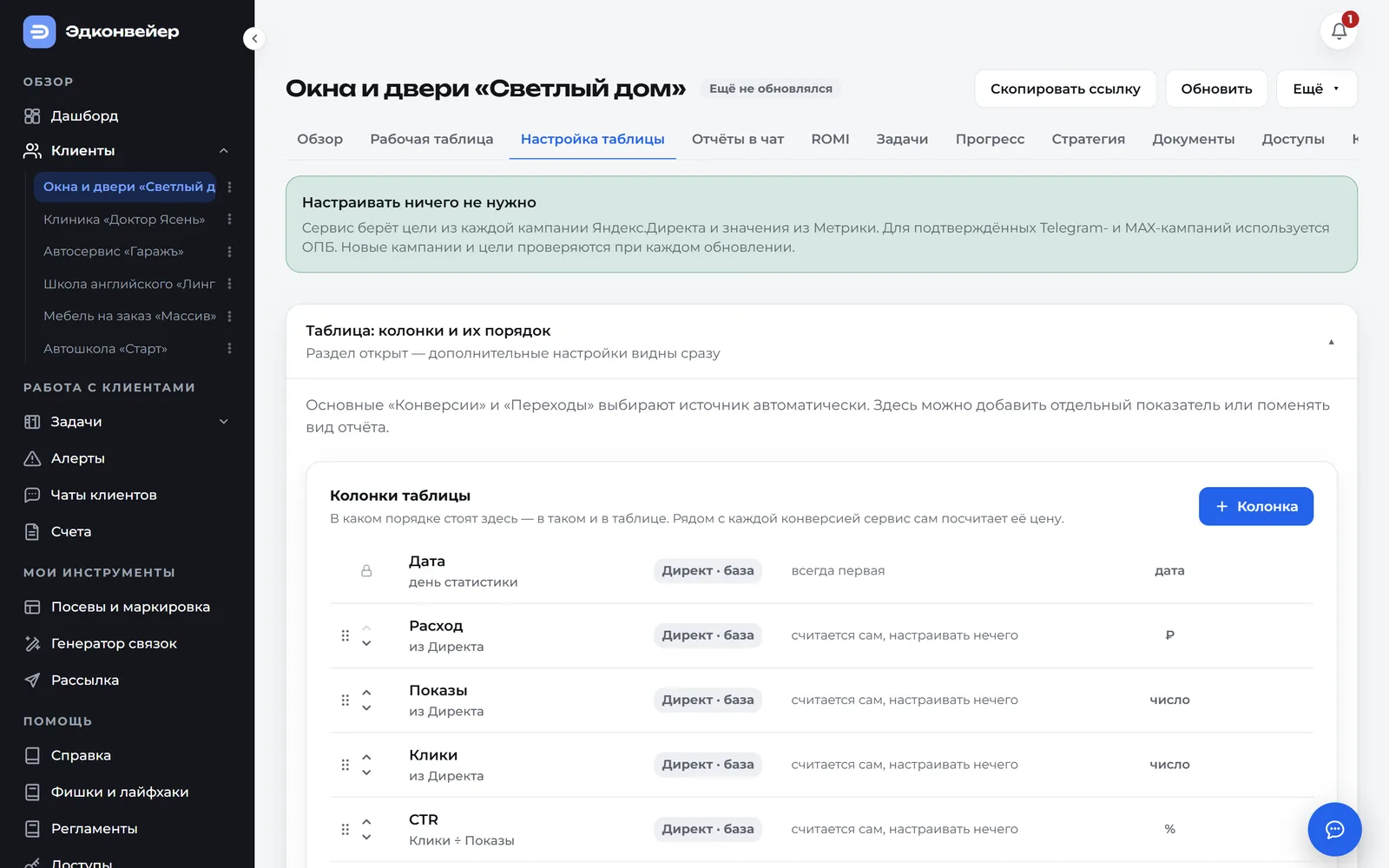Move the Расход column down
Screen dimensions: 1389x868
[x=366, y=643]
